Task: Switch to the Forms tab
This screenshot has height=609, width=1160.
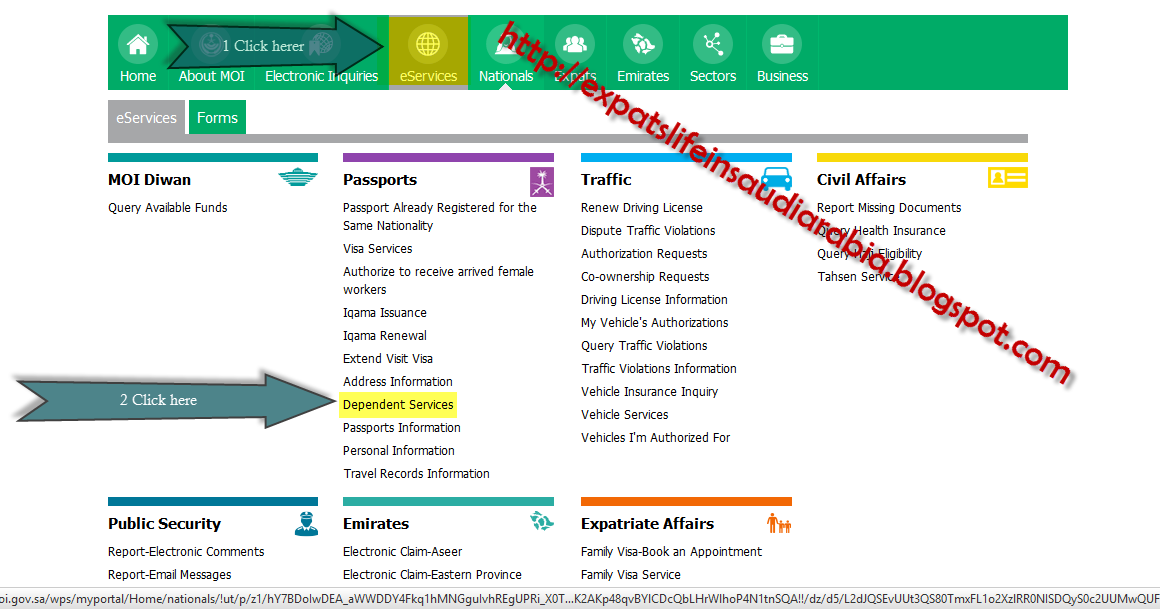Action: click(x=217, y=118)
